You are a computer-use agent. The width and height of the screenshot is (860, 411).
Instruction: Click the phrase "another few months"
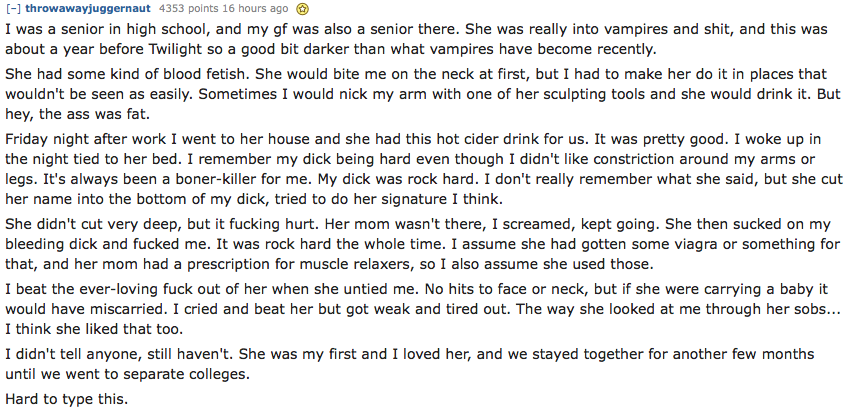point(687,354)
